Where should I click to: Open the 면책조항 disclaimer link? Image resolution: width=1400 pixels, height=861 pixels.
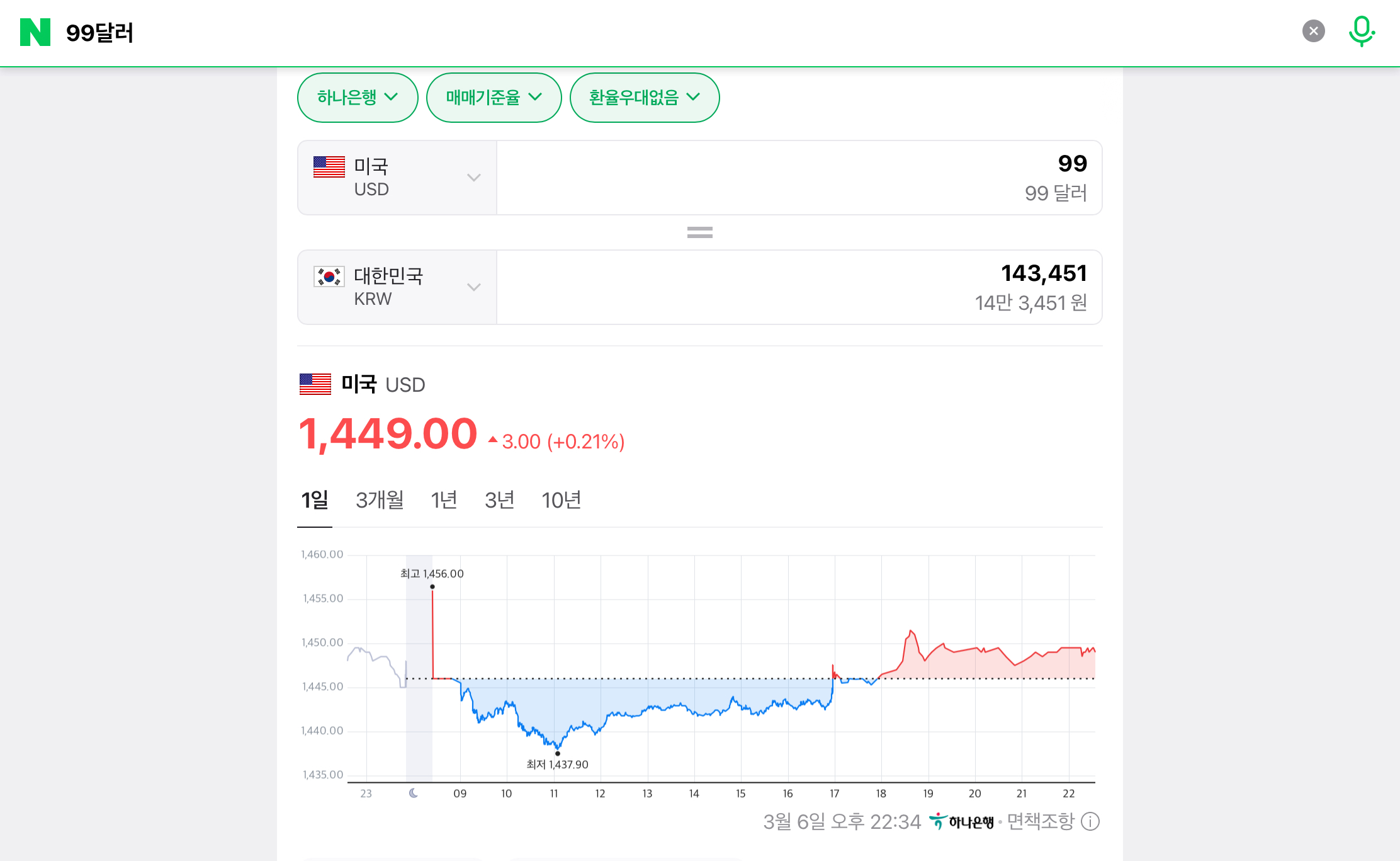point(1040,821)
